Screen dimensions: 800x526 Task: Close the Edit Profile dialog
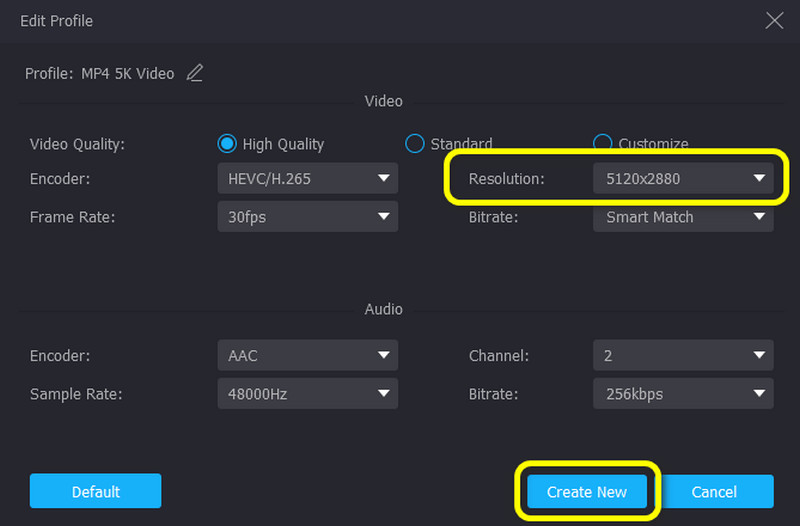click(774, 20)
